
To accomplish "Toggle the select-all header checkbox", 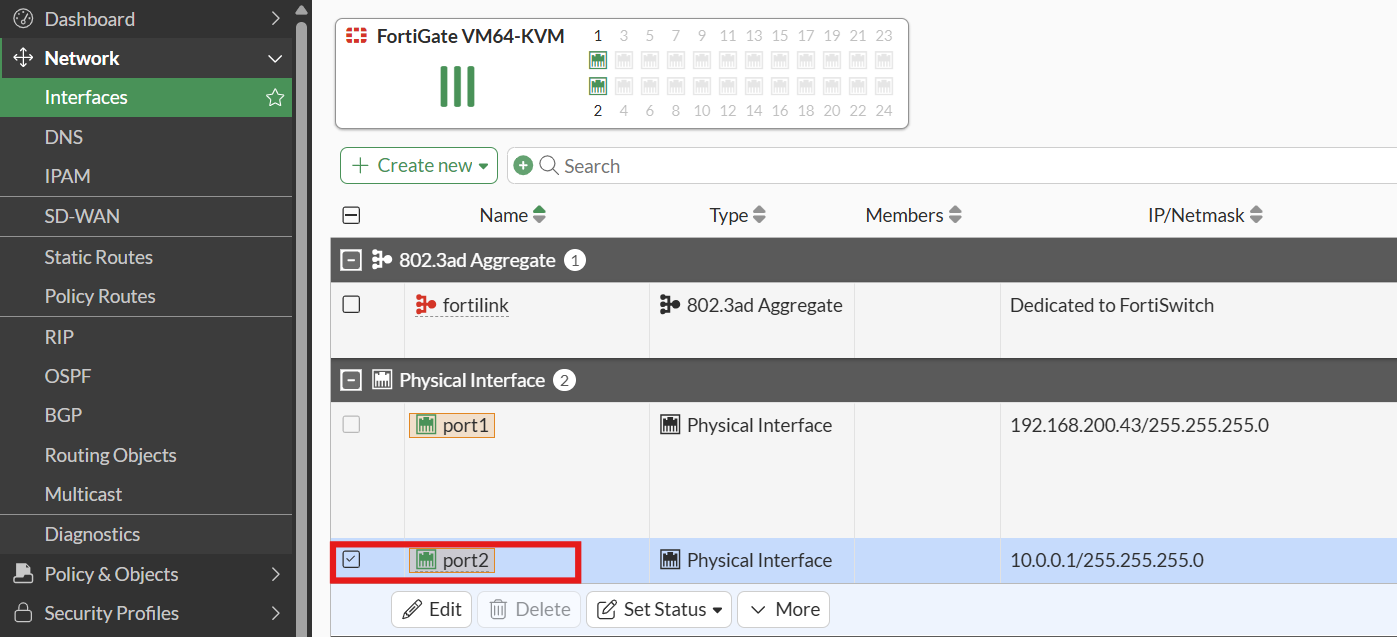I will (351, 214).
